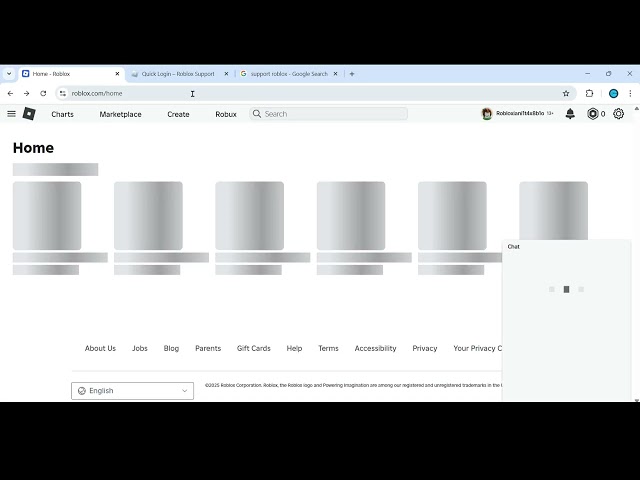Click the Home page heading

pos(33,148)
